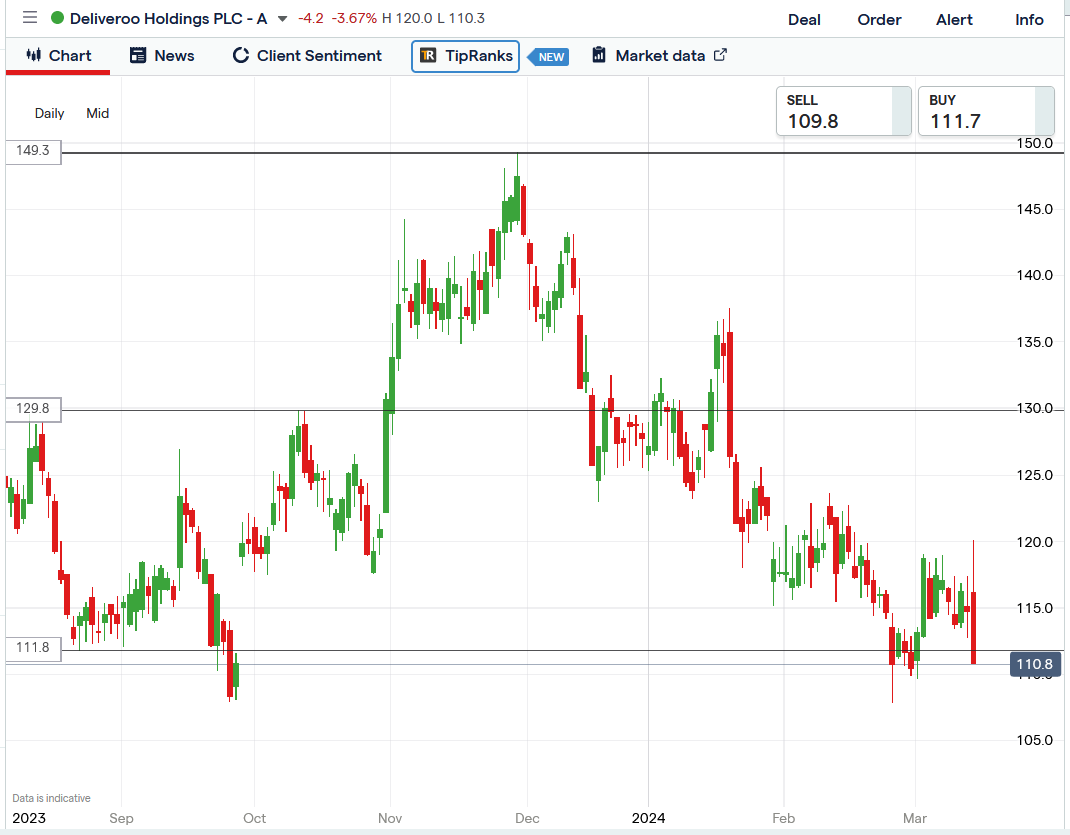Change the Mid price type setting
Image resolution: width=1070 pixels, height=835 pixels.
coord(98,113)
